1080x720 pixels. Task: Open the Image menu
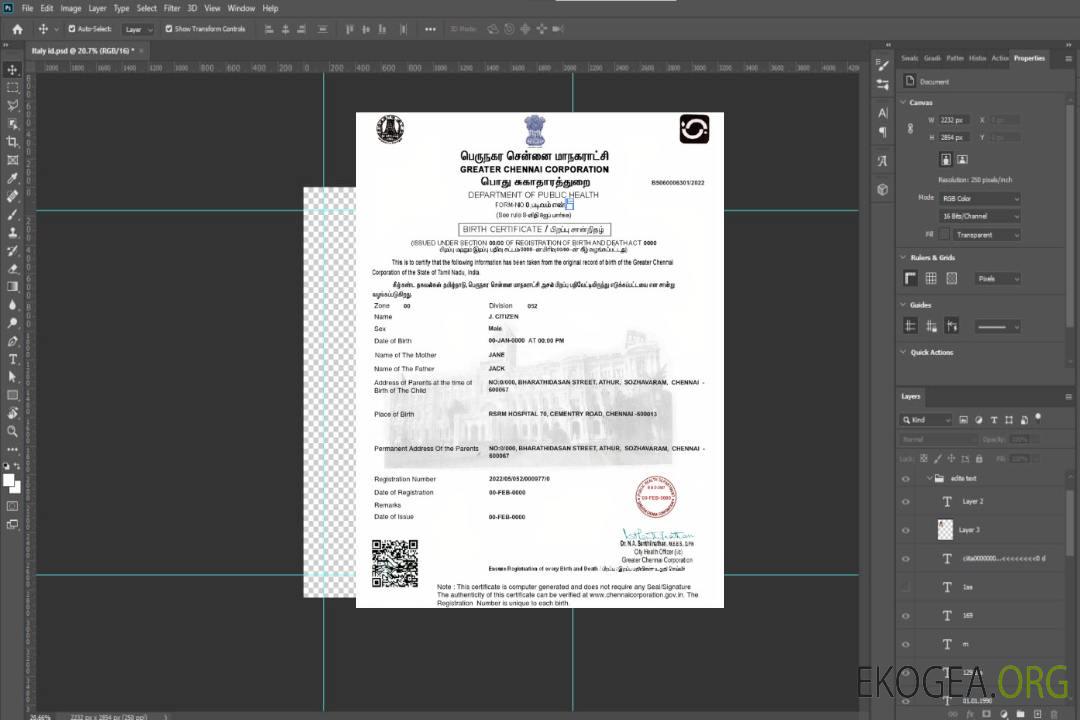click(71, 8)
